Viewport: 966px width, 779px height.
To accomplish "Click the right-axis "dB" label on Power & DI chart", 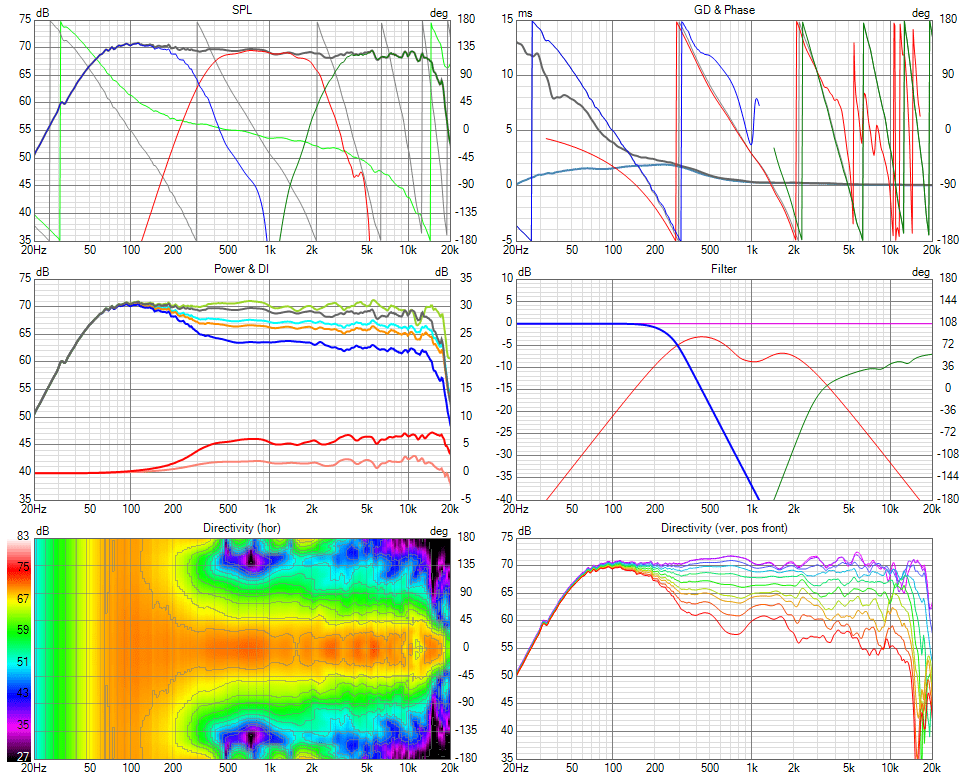I will 441,272.
